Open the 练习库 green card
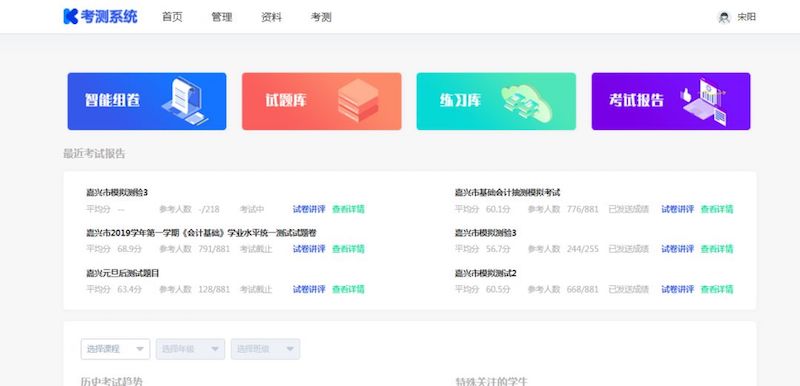Image resolution: width=800 pixels, height=386 pixels. pos(496,101)
